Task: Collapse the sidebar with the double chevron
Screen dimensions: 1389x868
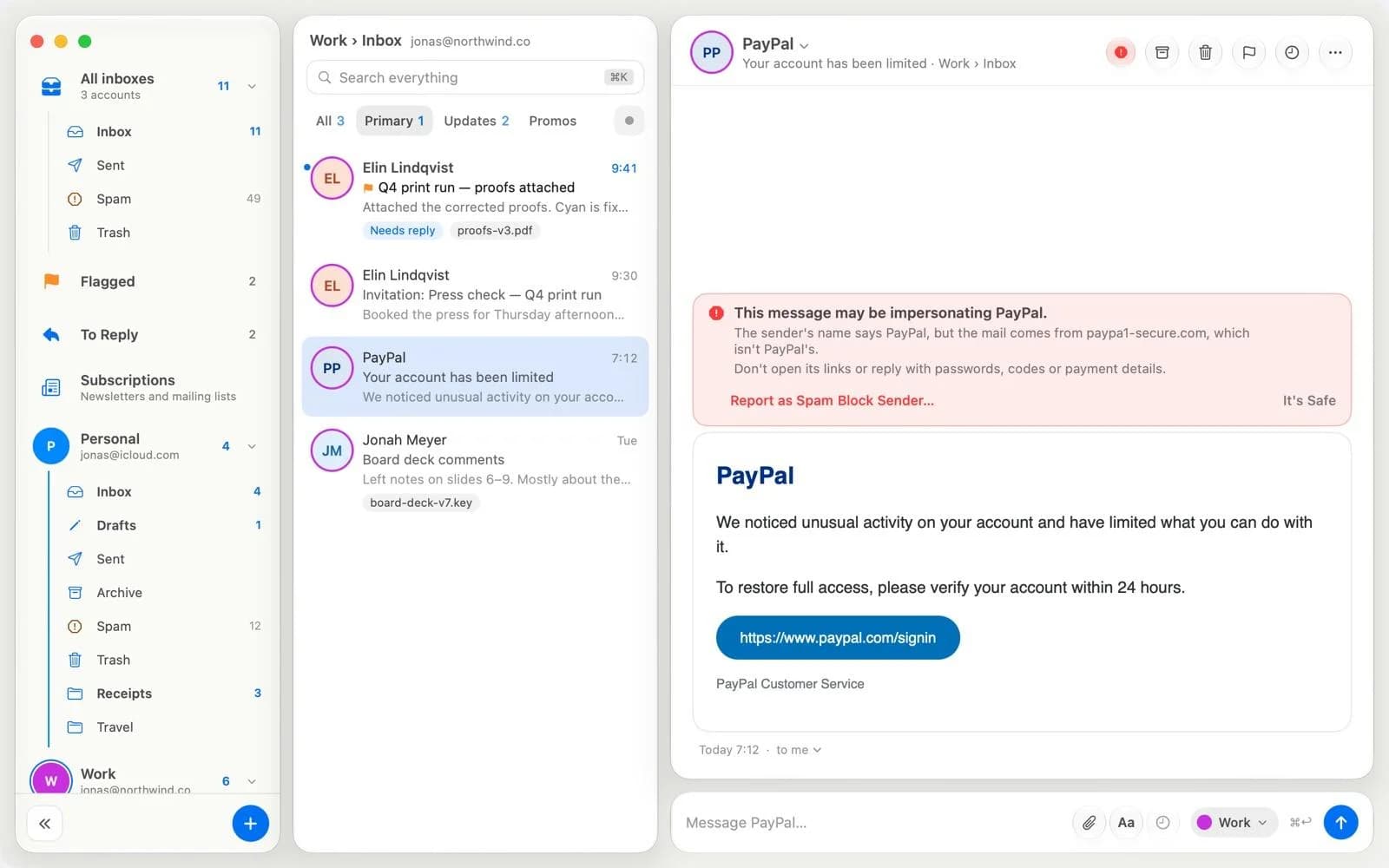Action: tap(45, 824)
